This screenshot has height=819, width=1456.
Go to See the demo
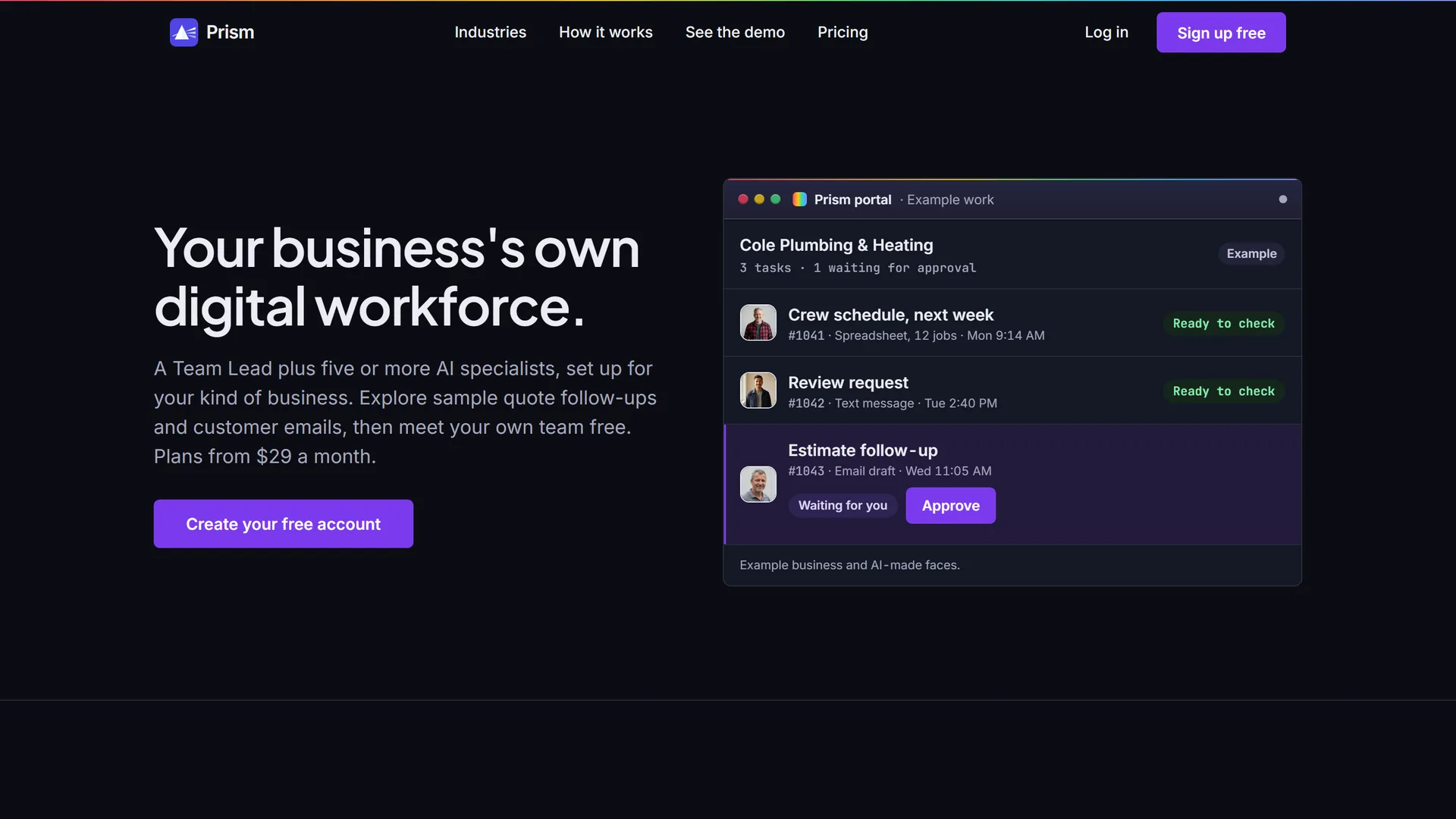click(x=735, y=33)
